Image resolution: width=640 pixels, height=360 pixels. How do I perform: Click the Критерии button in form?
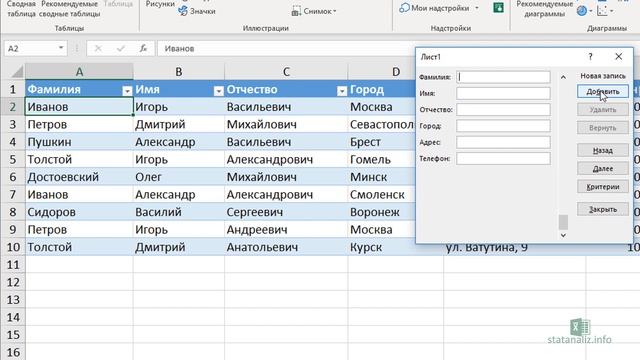pos(602,187)
